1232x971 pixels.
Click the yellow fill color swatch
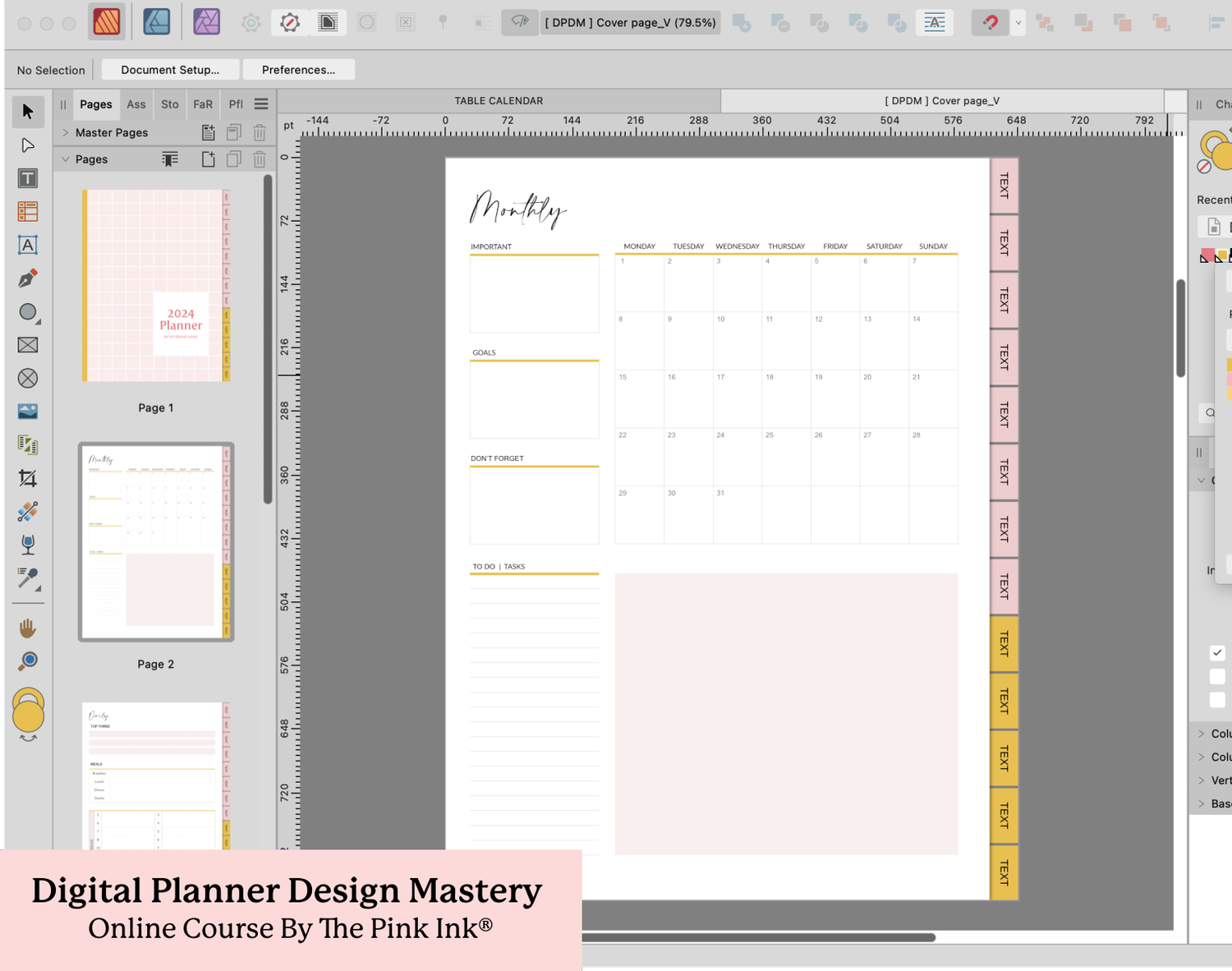point(1221,255)
